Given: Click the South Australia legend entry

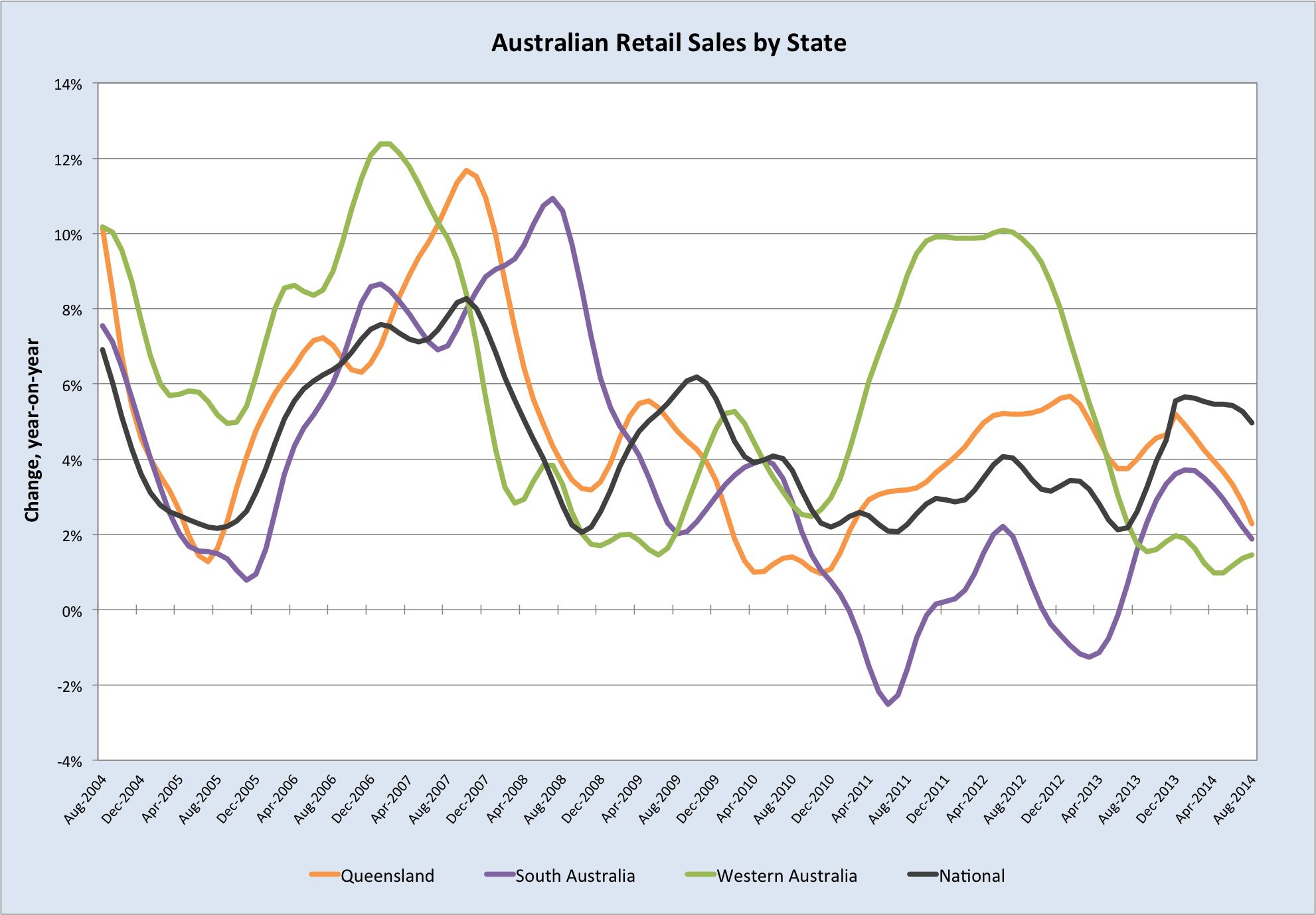Looking at the screenshot, I should point(575,876).
